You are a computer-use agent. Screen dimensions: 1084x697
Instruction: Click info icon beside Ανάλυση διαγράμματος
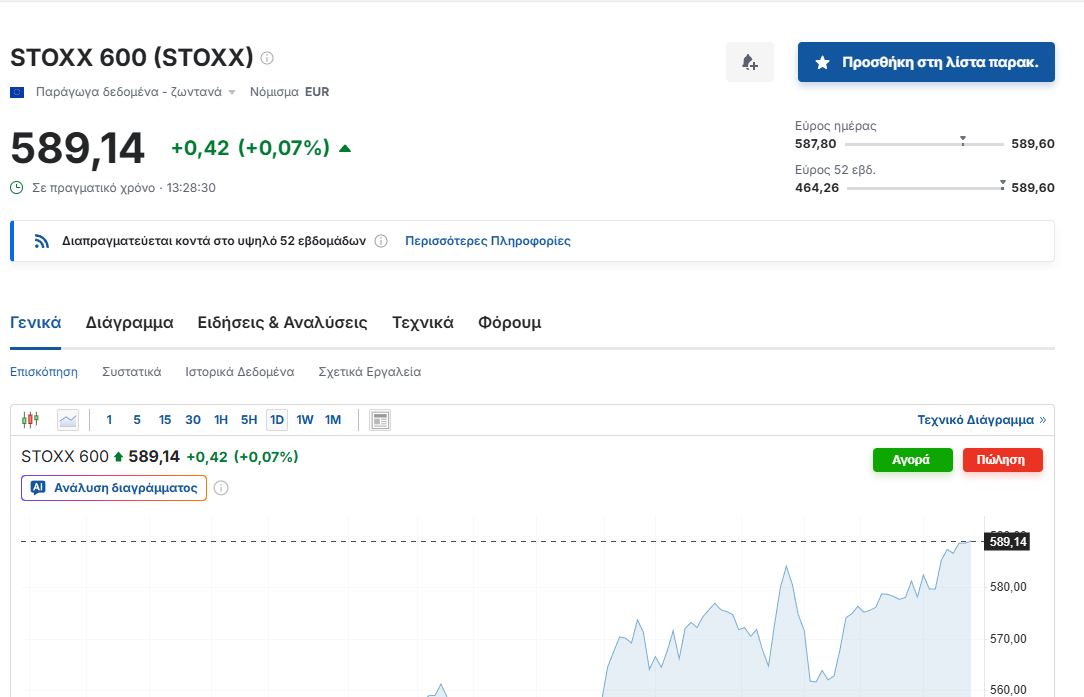click(x=221, y=488)
